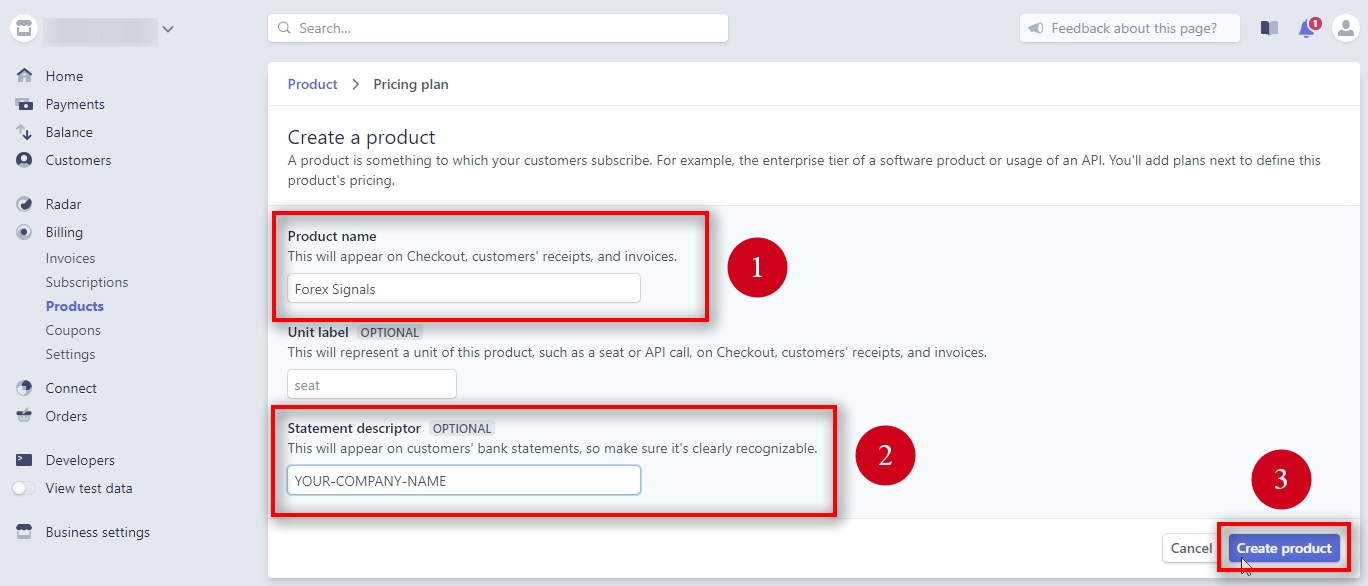Open the notification bell with badge

coord(1306,28)
